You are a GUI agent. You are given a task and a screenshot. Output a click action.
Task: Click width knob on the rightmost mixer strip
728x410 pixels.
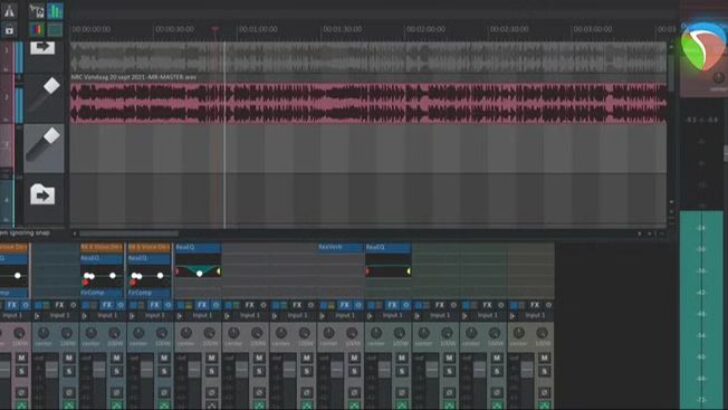pyautogui.click(x=542, y=333)
